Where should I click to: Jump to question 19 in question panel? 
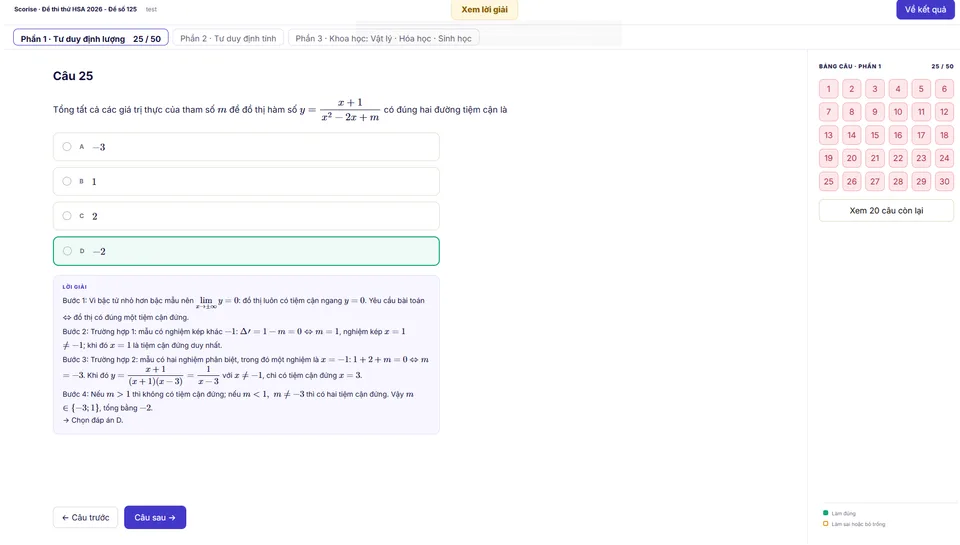pyautogui.click(x=828, y=158)
